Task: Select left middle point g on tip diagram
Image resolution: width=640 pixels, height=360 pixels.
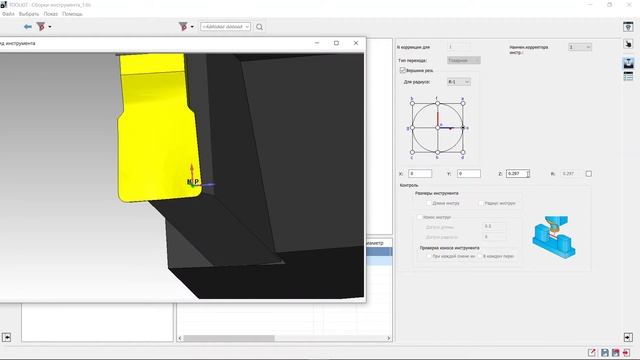Action: point(412,128)
